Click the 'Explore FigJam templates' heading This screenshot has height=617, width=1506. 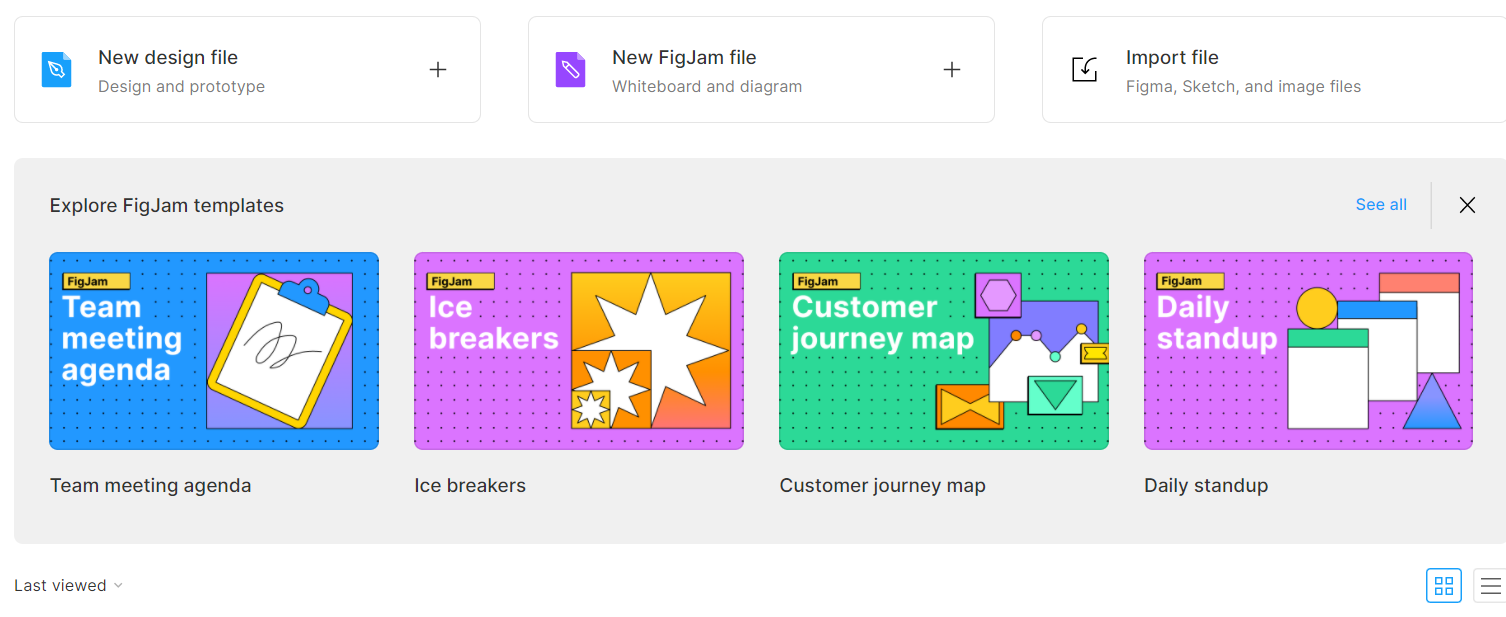[167, 206]
